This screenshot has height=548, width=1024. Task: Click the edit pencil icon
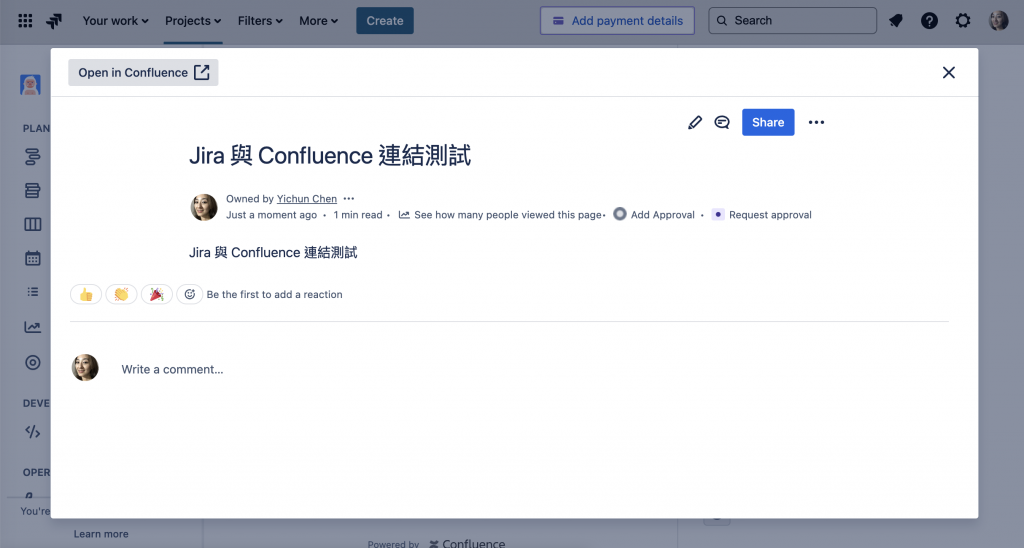pyautogui.click(x=695, y=122)
